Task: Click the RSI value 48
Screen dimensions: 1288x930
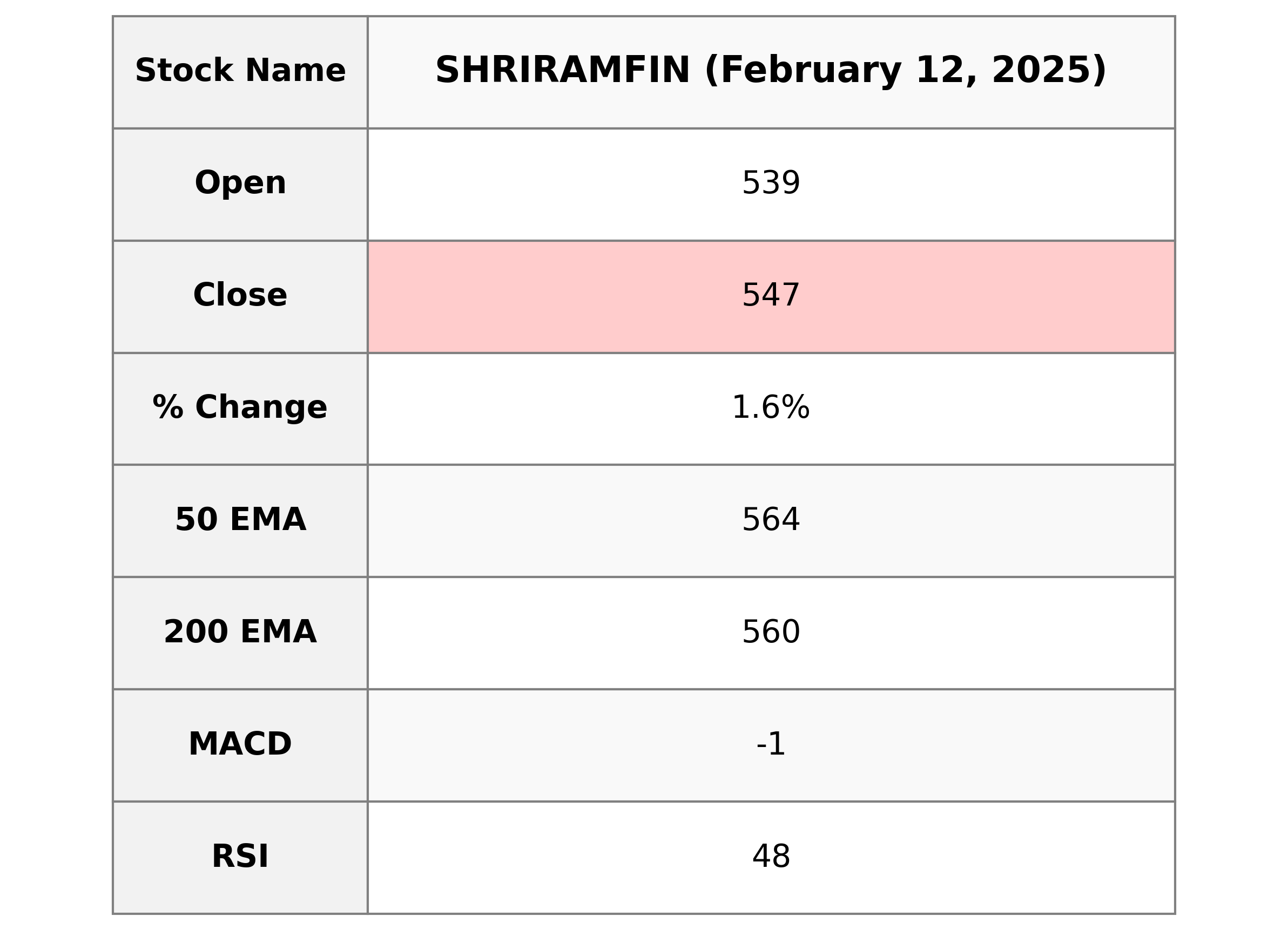Action: [x=771, y=857]
